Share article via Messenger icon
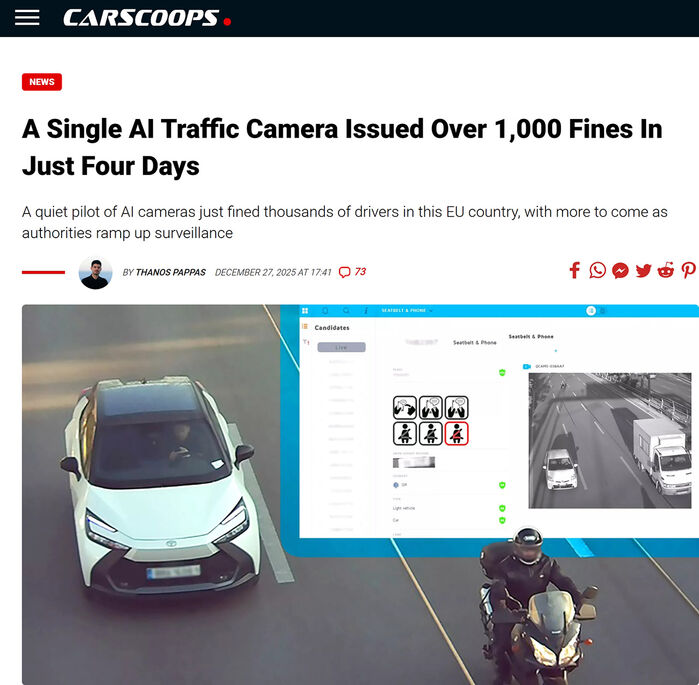 [620, 271]
